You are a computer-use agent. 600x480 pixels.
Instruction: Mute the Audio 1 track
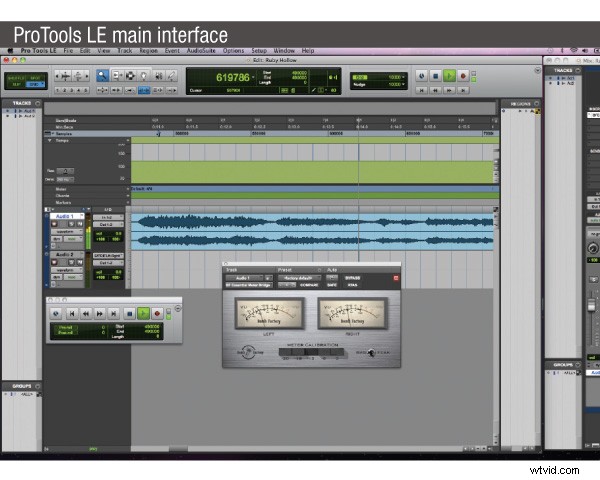click(80, 224)
